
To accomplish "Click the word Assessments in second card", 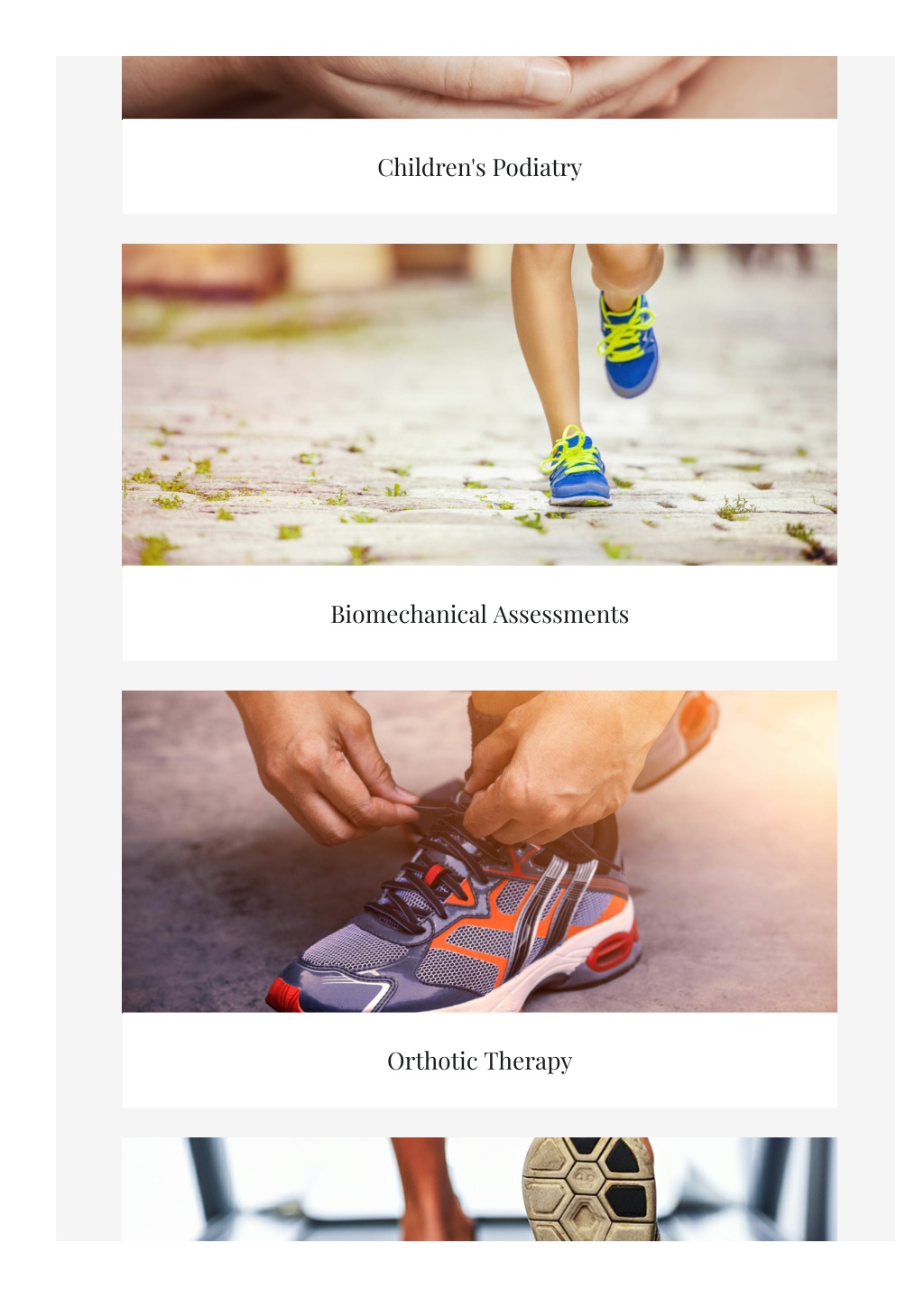I will click(560, 615).
